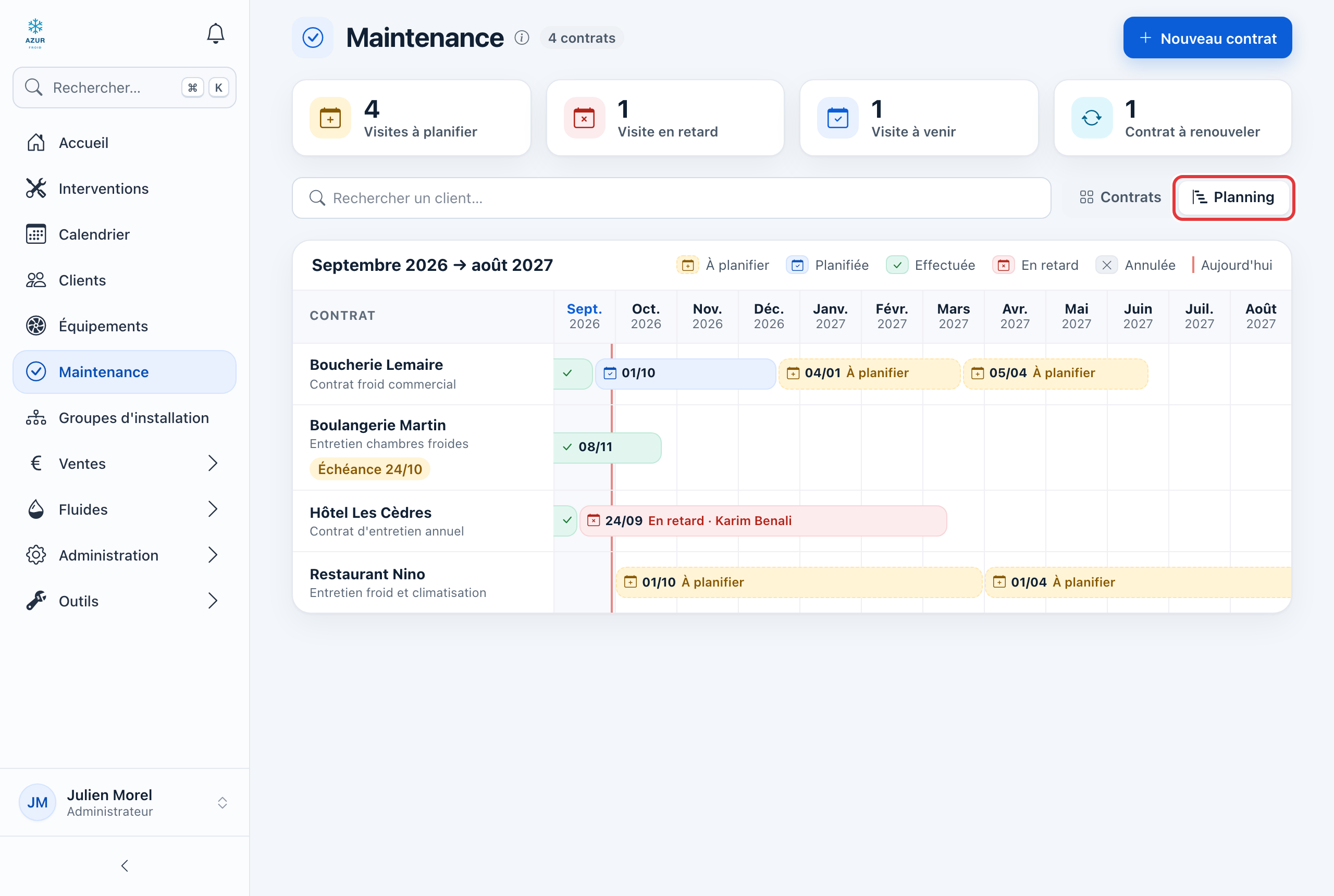Open the 1 Visite à venir card
The height and width of the screenshot is (896, 1334).
point(919,118)
